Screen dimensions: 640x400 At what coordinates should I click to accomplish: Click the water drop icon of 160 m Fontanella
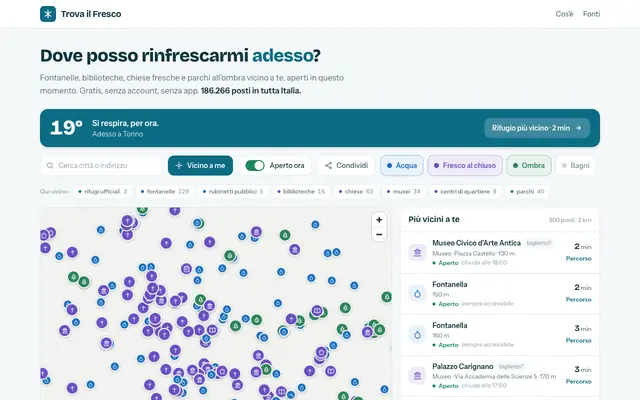point(417,335)
